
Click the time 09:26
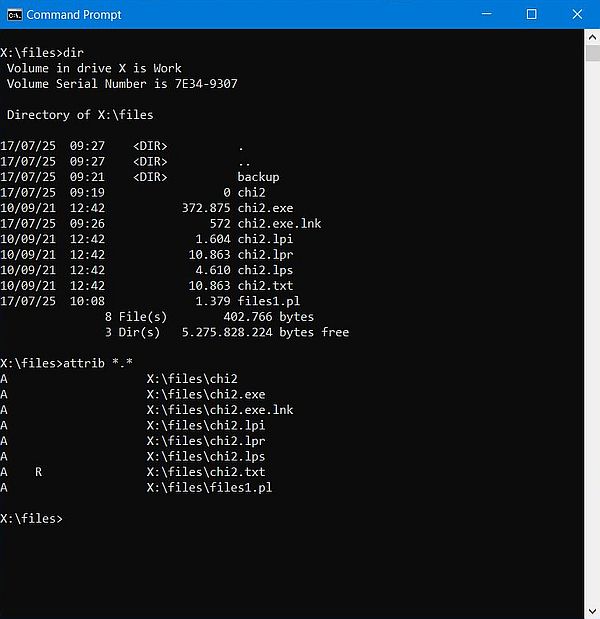pos(87,223)
